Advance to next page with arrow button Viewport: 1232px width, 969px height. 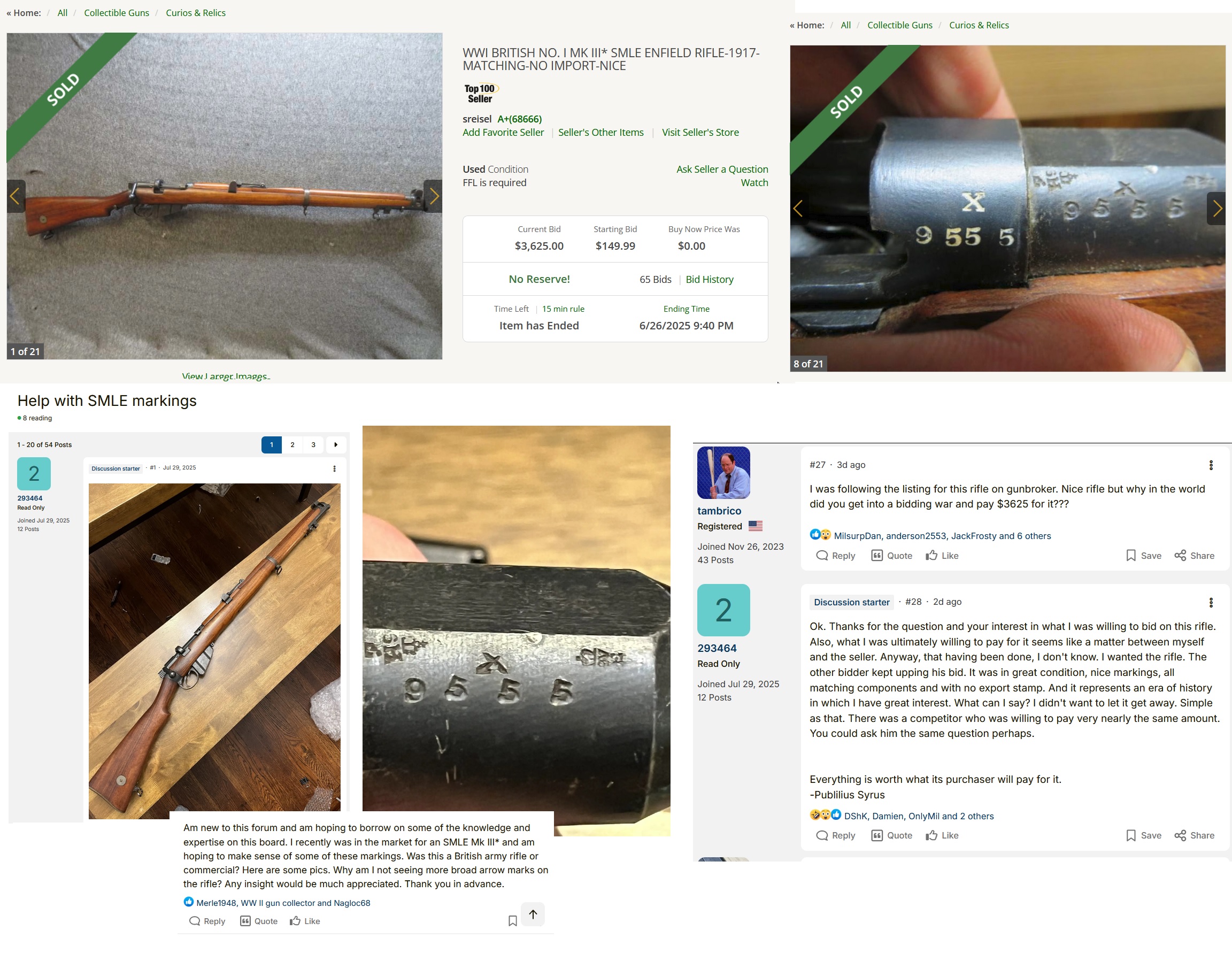[336, 445]
